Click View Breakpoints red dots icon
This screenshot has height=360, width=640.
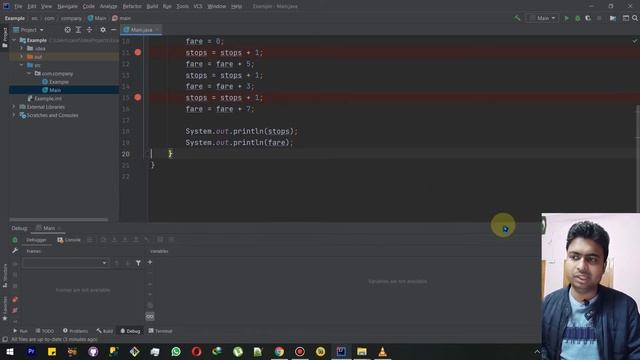[15, 300]
